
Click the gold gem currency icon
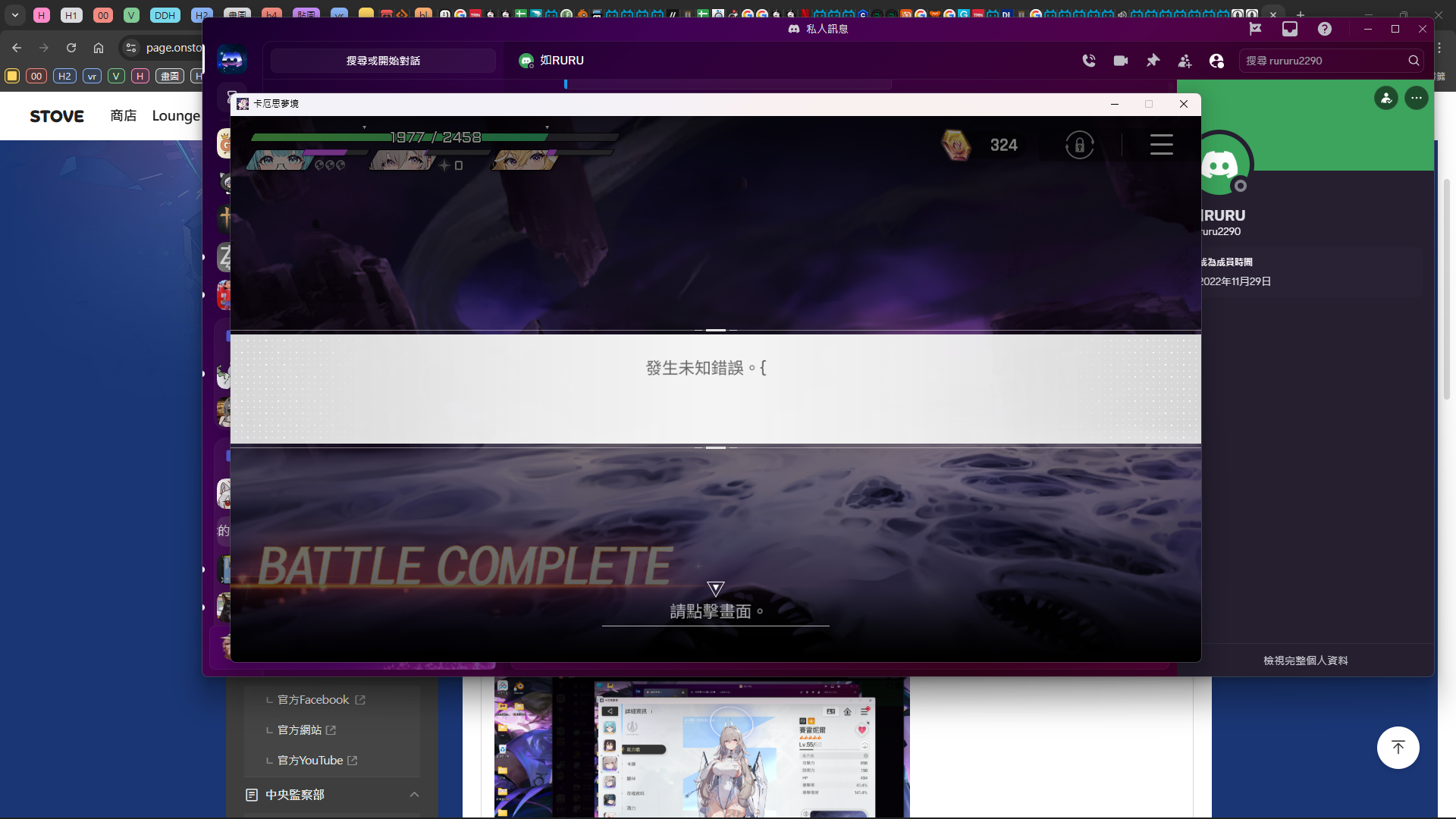[x=955, y=144]
